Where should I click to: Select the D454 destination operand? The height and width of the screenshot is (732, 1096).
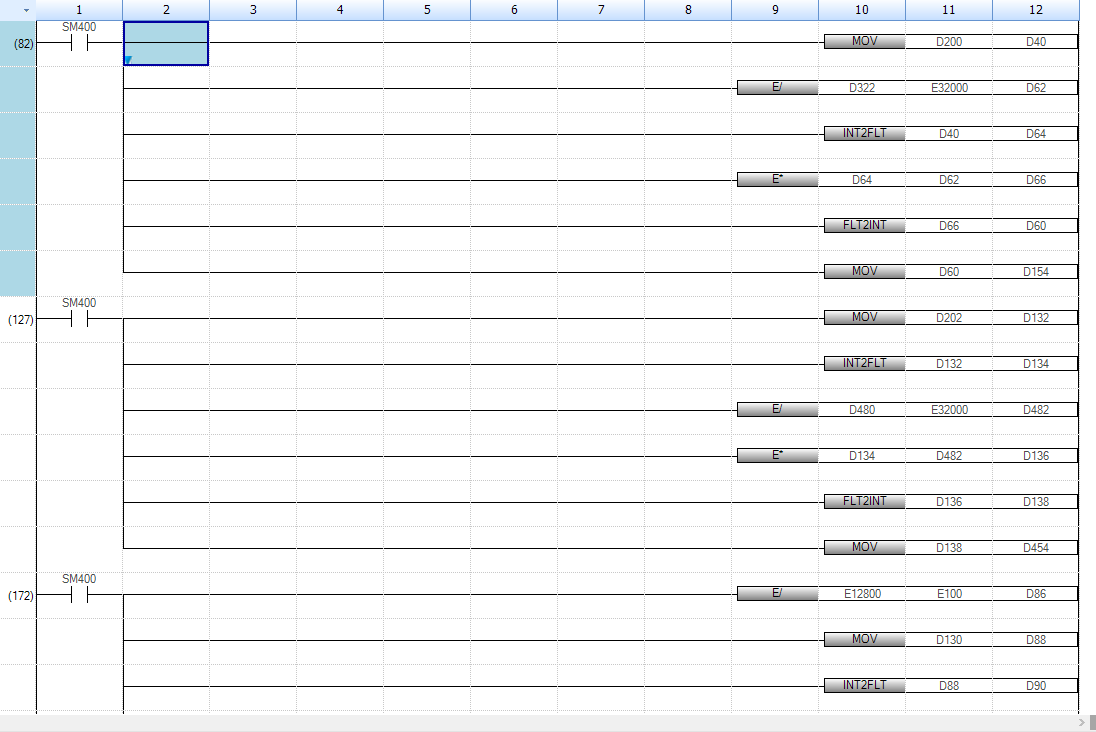(1035, 548)
